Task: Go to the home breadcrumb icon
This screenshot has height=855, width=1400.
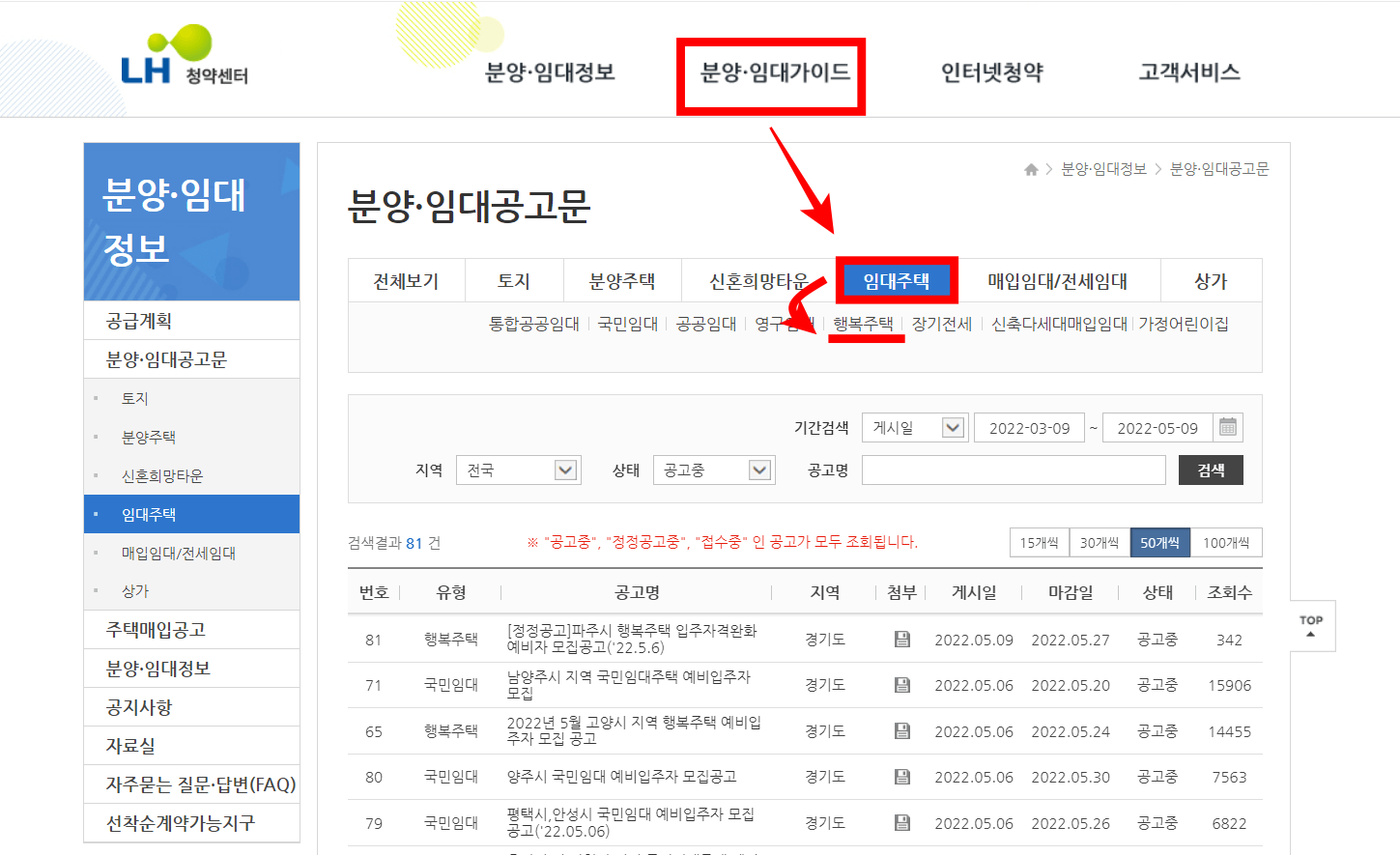Action: tap(1031, 169)
